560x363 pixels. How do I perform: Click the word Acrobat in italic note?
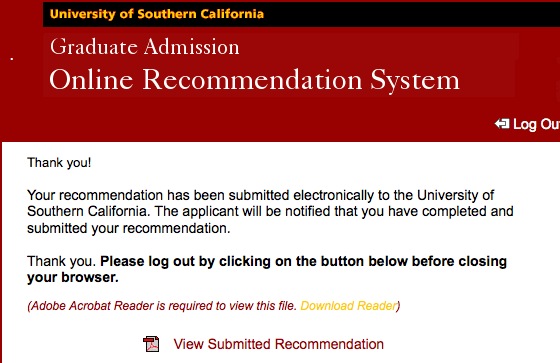[90, 306]
